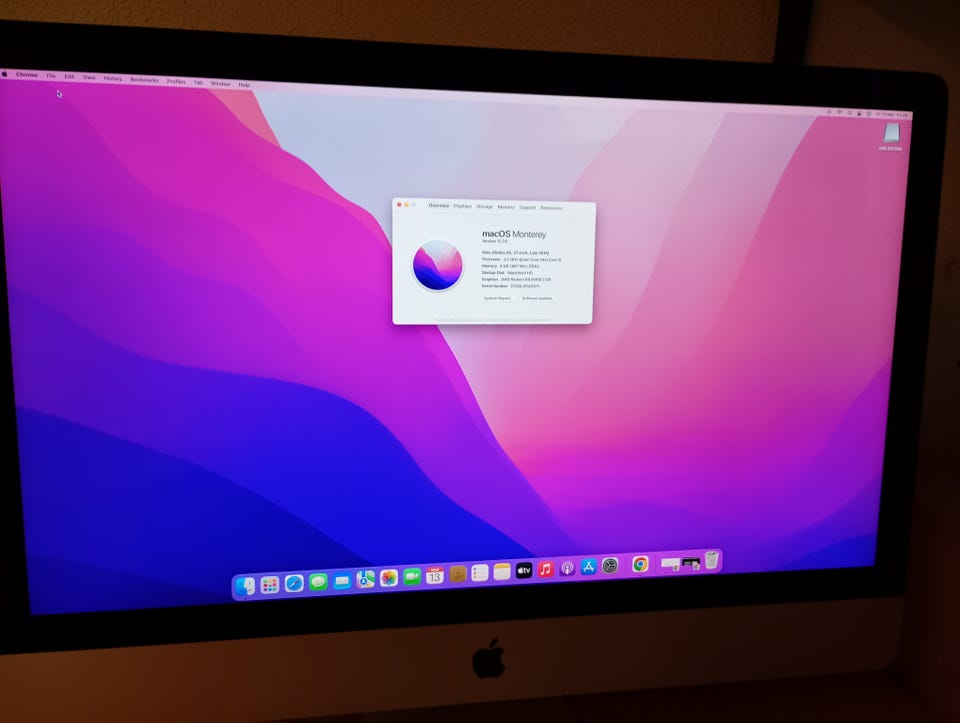960x723 pixels.
Task: Select the Overview tab
Action: pos(438,206)
